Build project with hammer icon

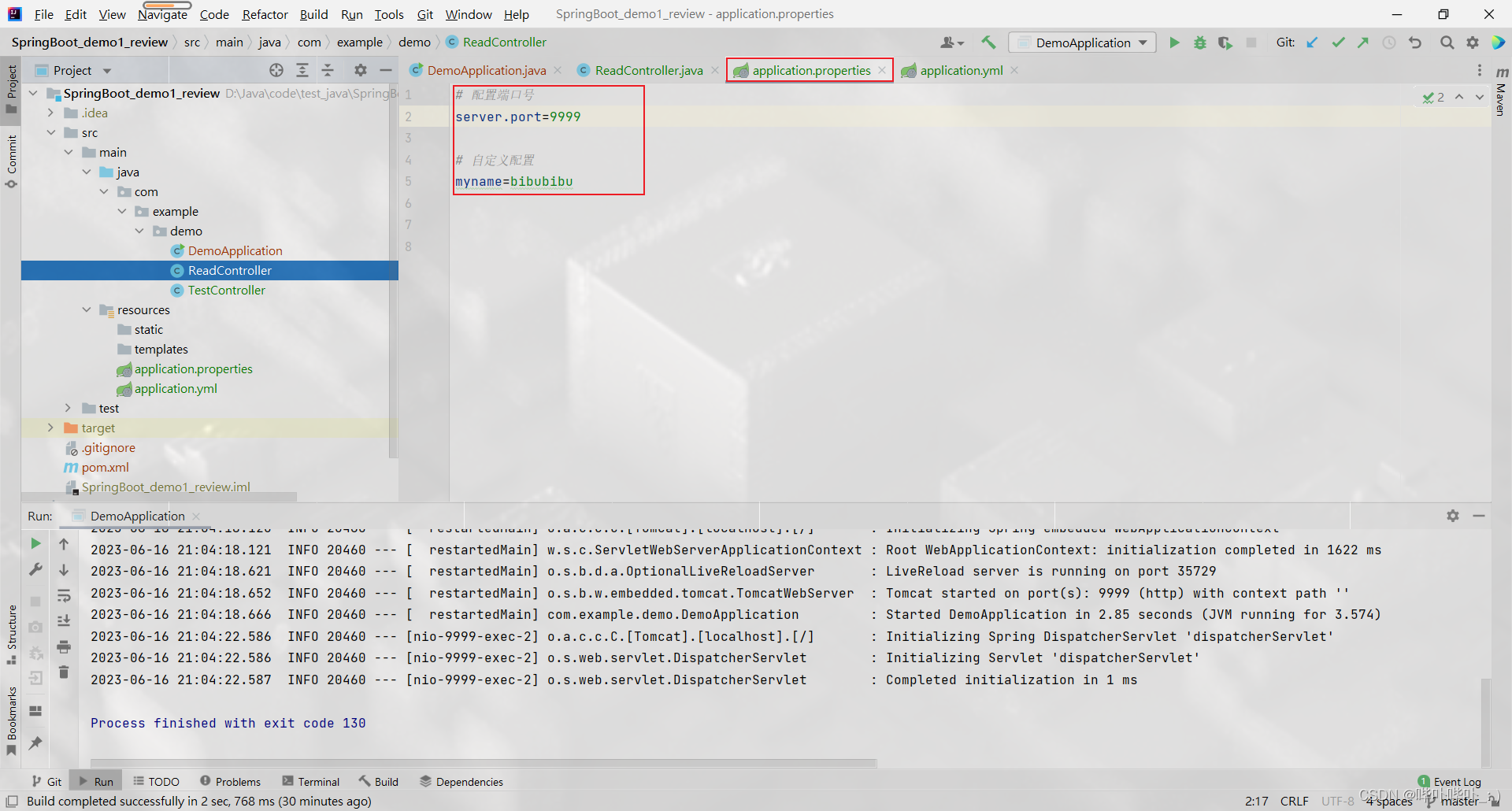988,43
